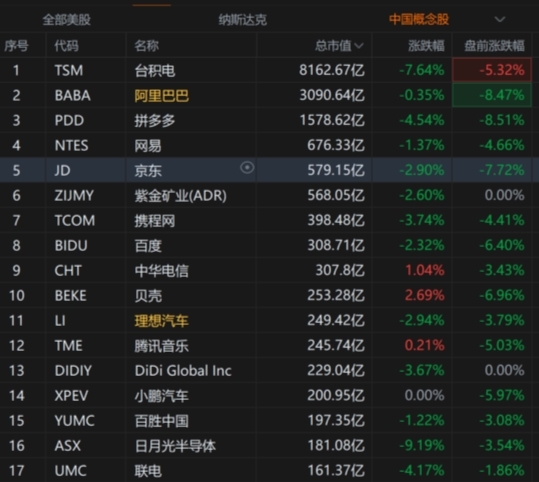The width and height of the screenshot is (539, 482).
Task: Select the 中国概念股 tab
Action: click(419, 19)
